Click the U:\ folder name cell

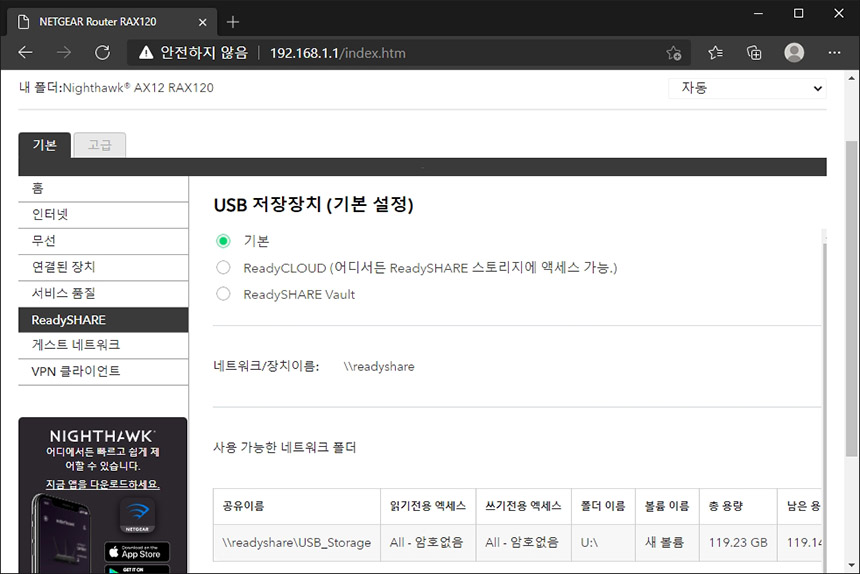click(x=603, y=543)
